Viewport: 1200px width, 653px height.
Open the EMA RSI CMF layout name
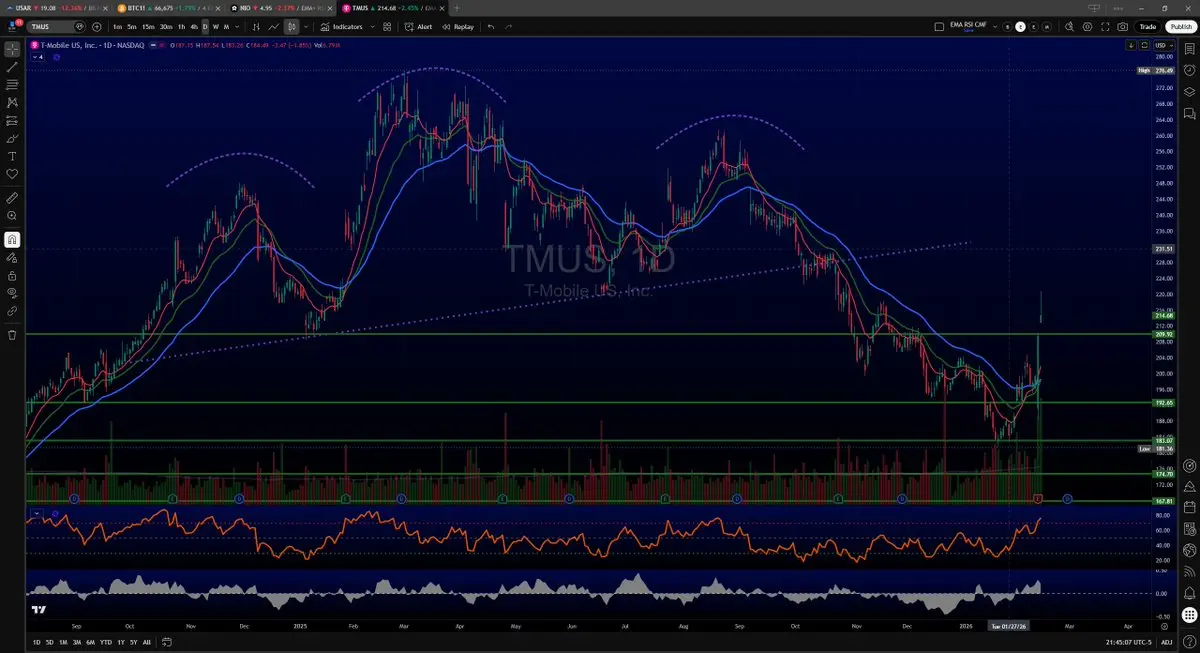tap(970, 27)
